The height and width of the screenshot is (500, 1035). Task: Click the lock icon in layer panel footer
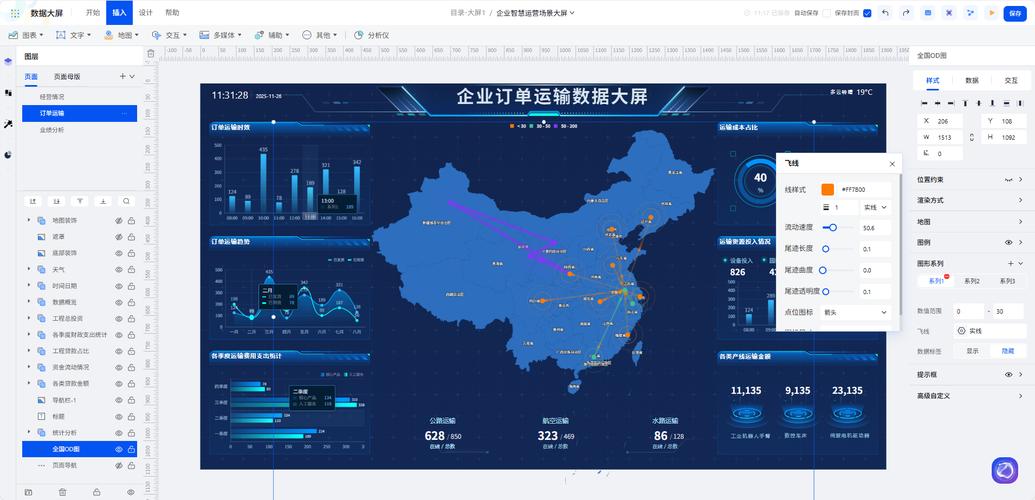tap(96, 492)
